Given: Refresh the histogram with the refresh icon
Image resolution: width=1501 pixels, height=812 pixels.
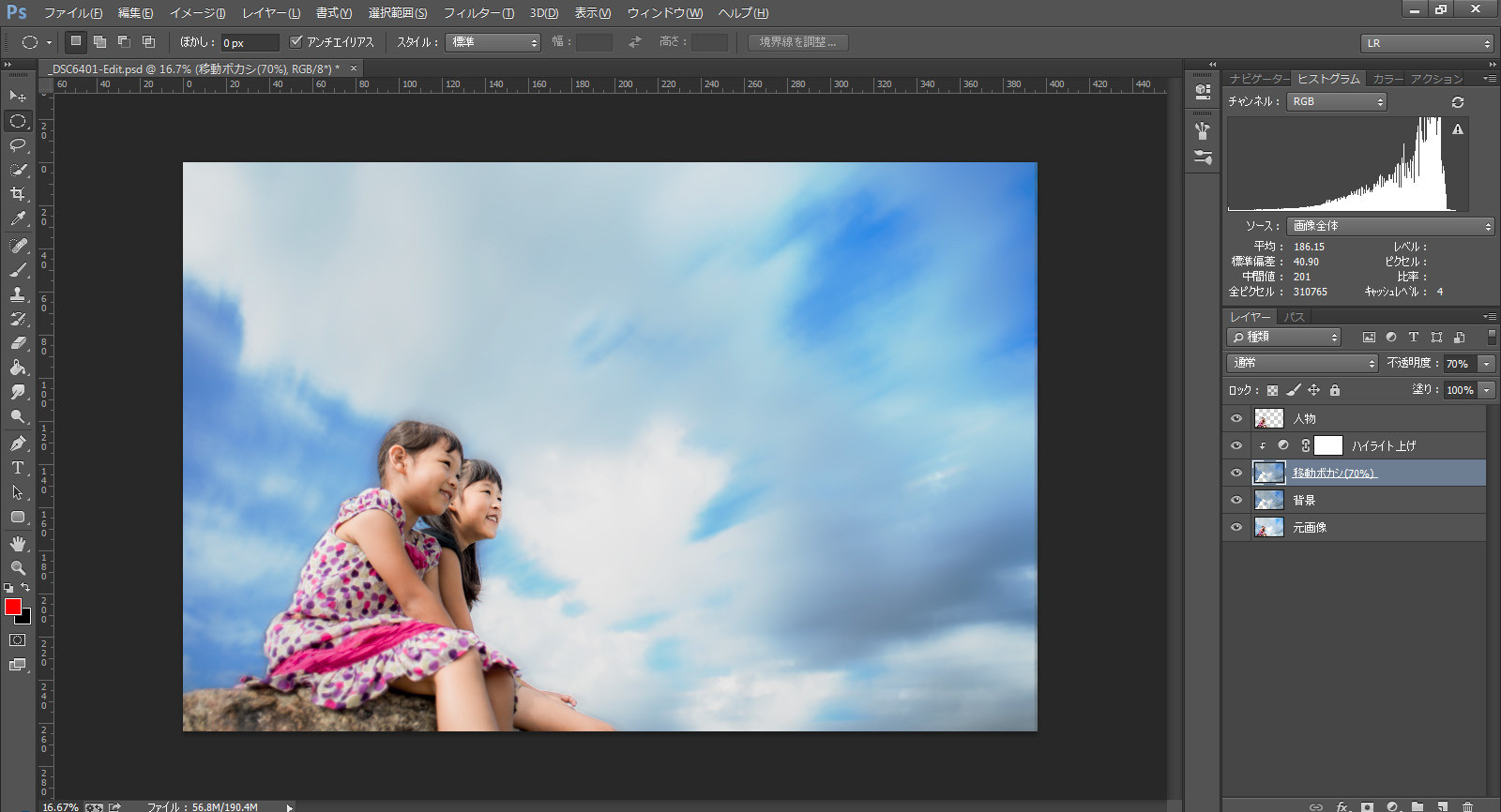Looking at the screenshot, I should [1457, 102].
